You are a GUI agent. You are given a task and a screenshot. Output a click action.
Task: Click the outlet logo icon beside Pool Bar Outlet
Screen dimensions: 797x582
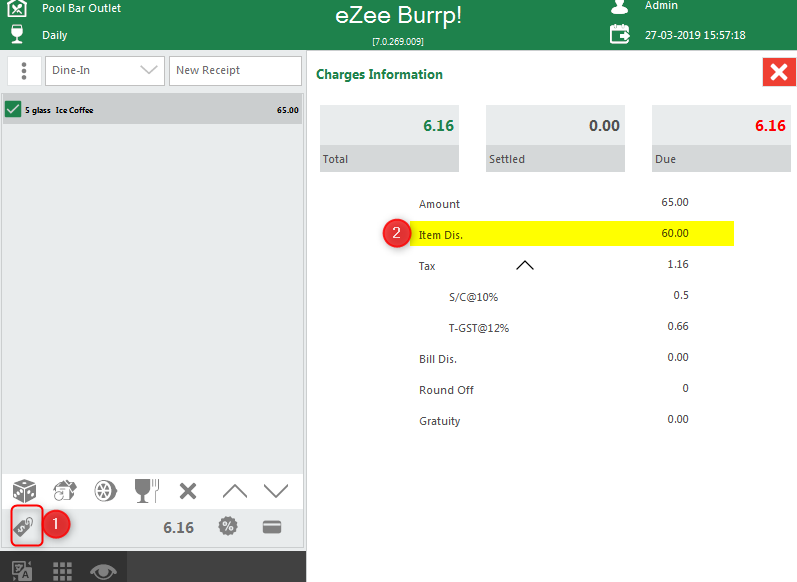[x=17, y=8]
